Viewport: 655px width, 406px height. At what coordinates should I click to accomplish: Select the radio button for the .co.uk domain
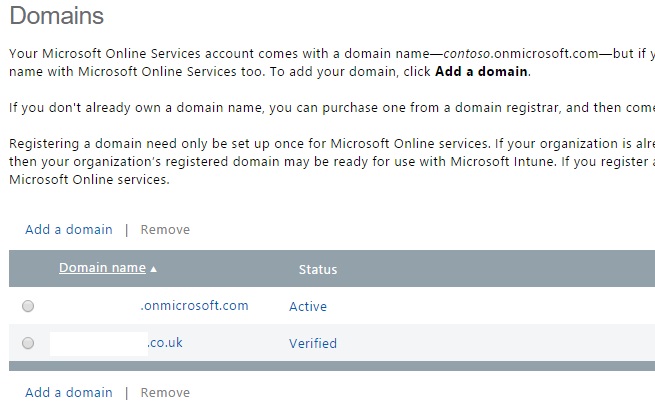pyautogui.click(x=28, y=343)
